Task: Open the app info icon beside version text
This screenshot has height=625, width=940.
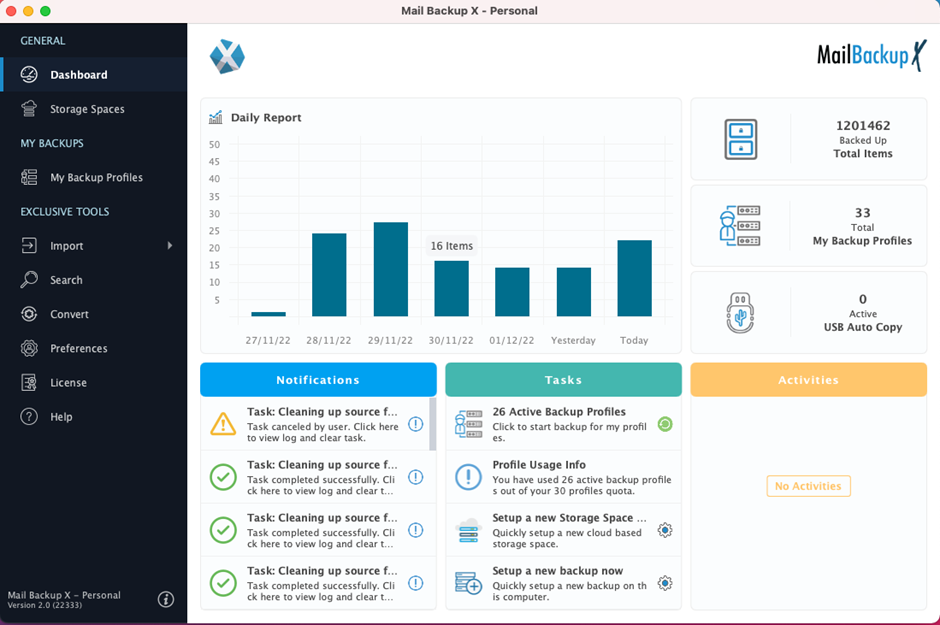Action: [166, 599]
